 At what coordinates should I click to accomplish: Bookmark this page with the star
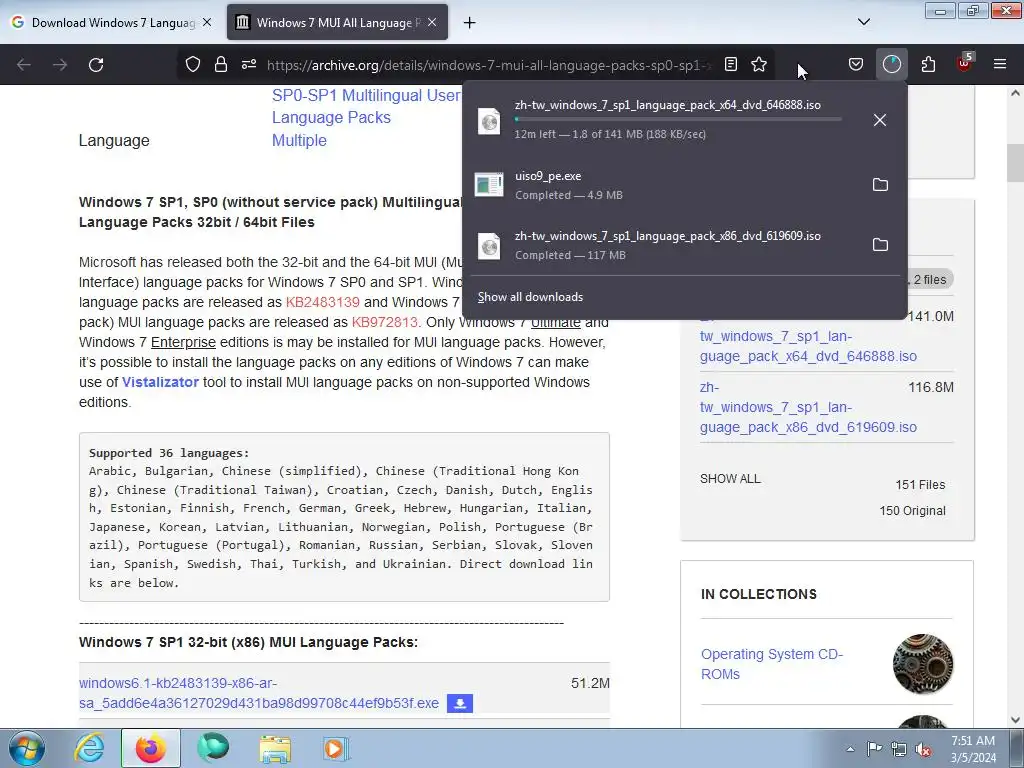(x=759, y=64)
